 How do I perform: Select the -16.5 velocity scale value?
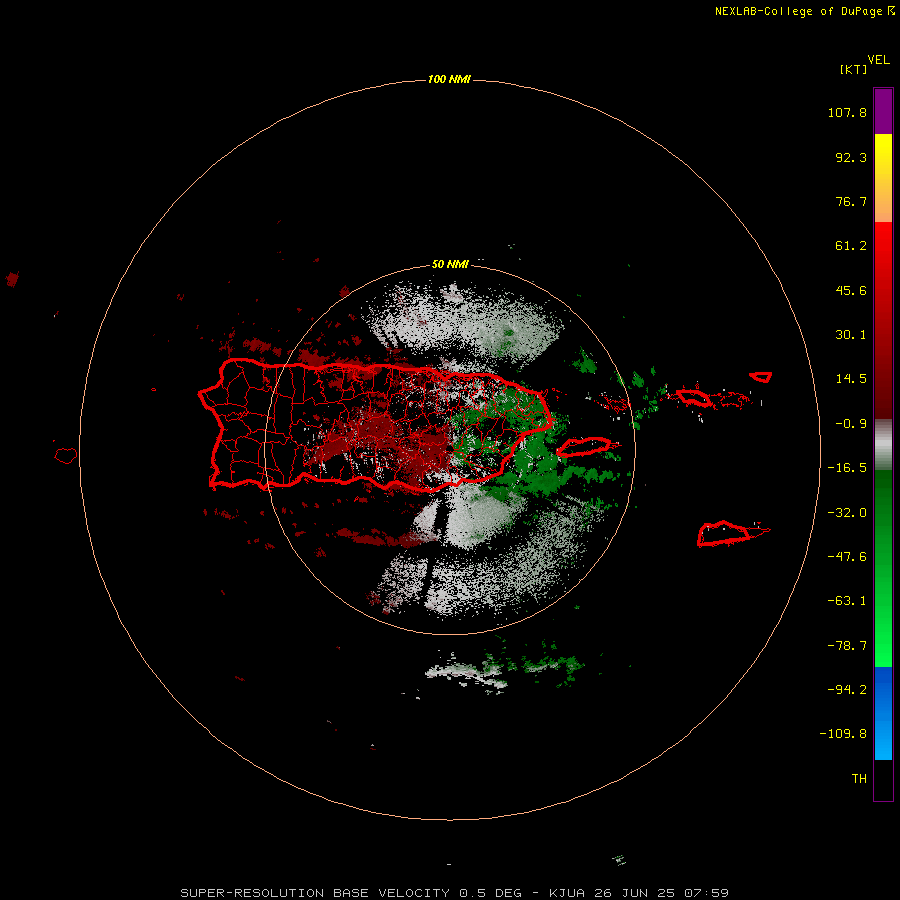pos(847,468)
